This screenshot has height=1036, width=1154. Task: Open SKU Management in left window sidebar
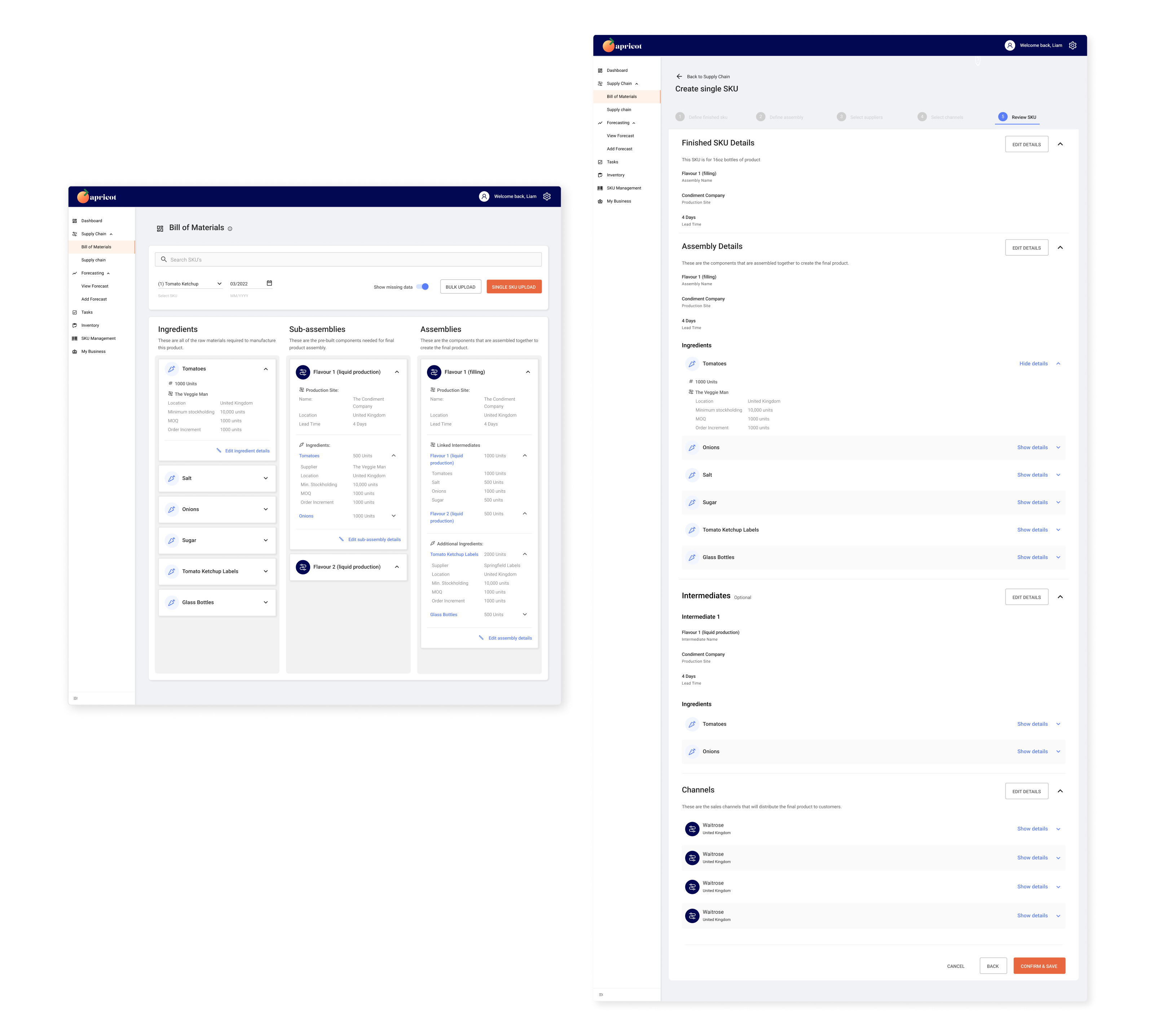point(98,338)
